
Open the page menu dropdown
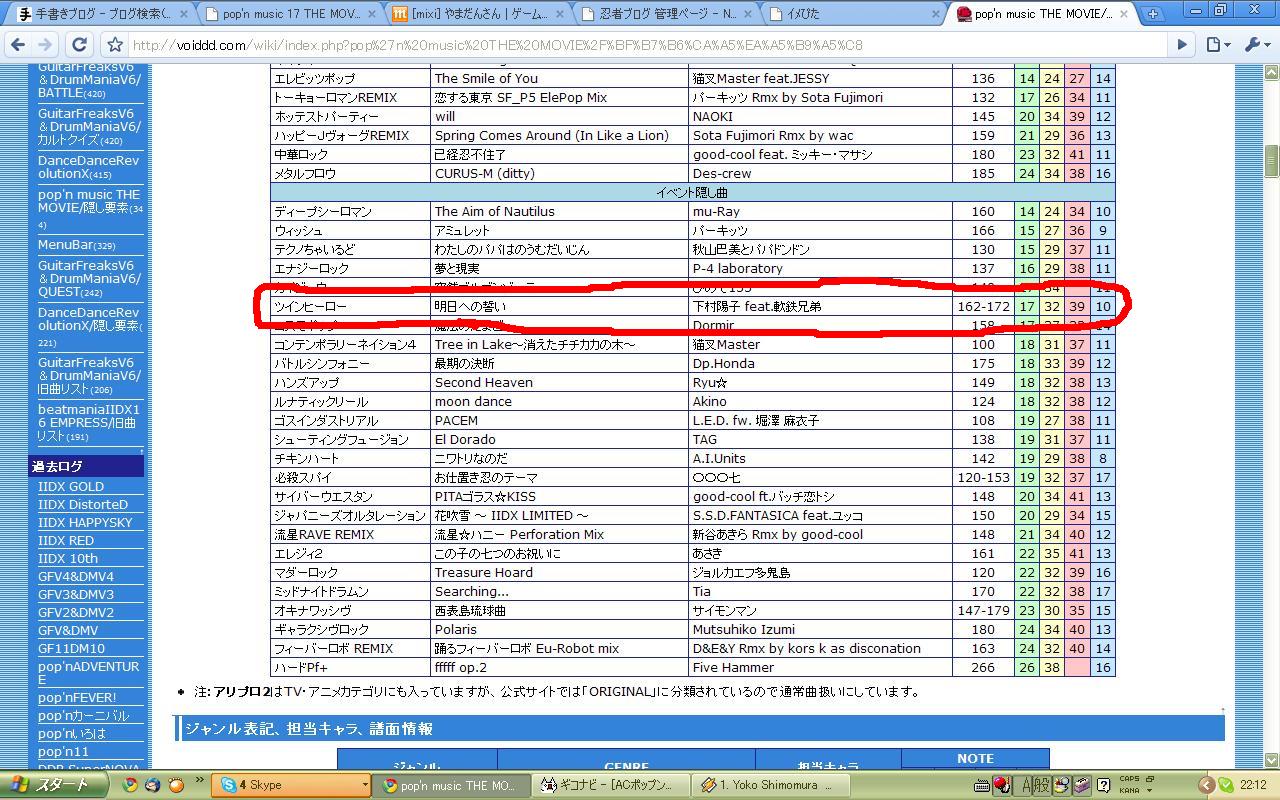(x=1216, y=45)
